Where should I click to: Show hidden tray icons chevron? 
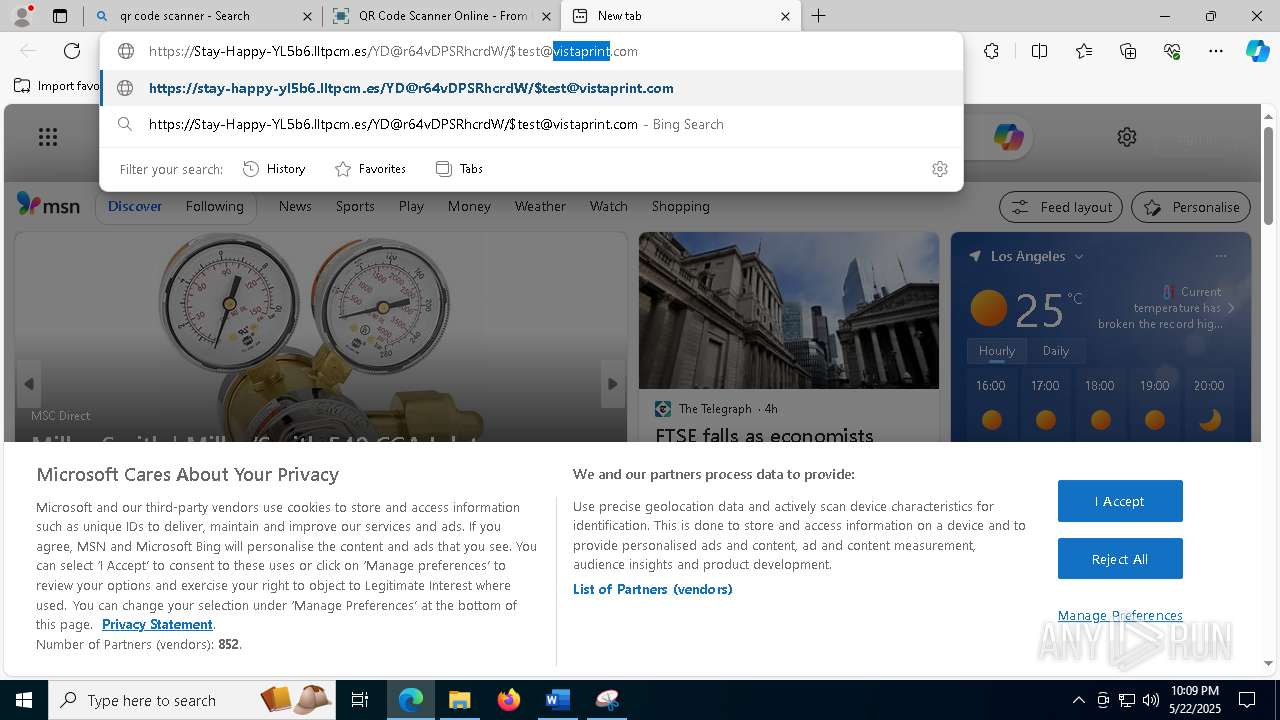[x=1078, y=700]
